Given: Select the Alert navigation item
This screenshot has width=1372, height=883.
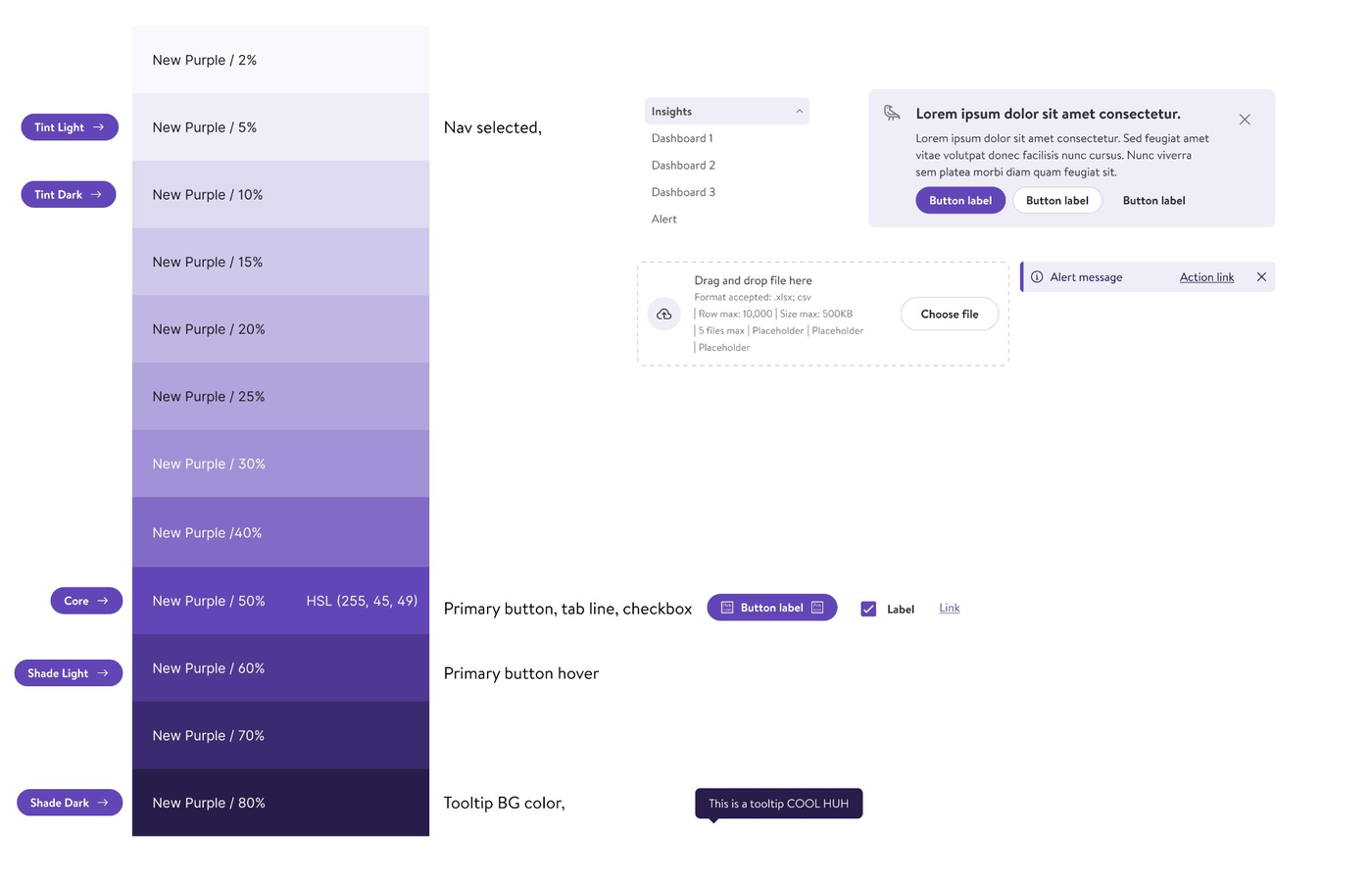Looking at the screenshot, I should coord(663,219).
